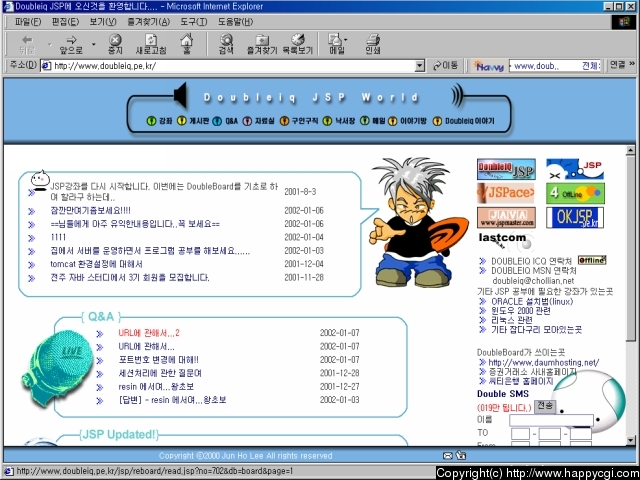The width and height of the screenshot is (640, 480).
Task: Click the DoubleIQ JSP banner
Action: point(506,169)
